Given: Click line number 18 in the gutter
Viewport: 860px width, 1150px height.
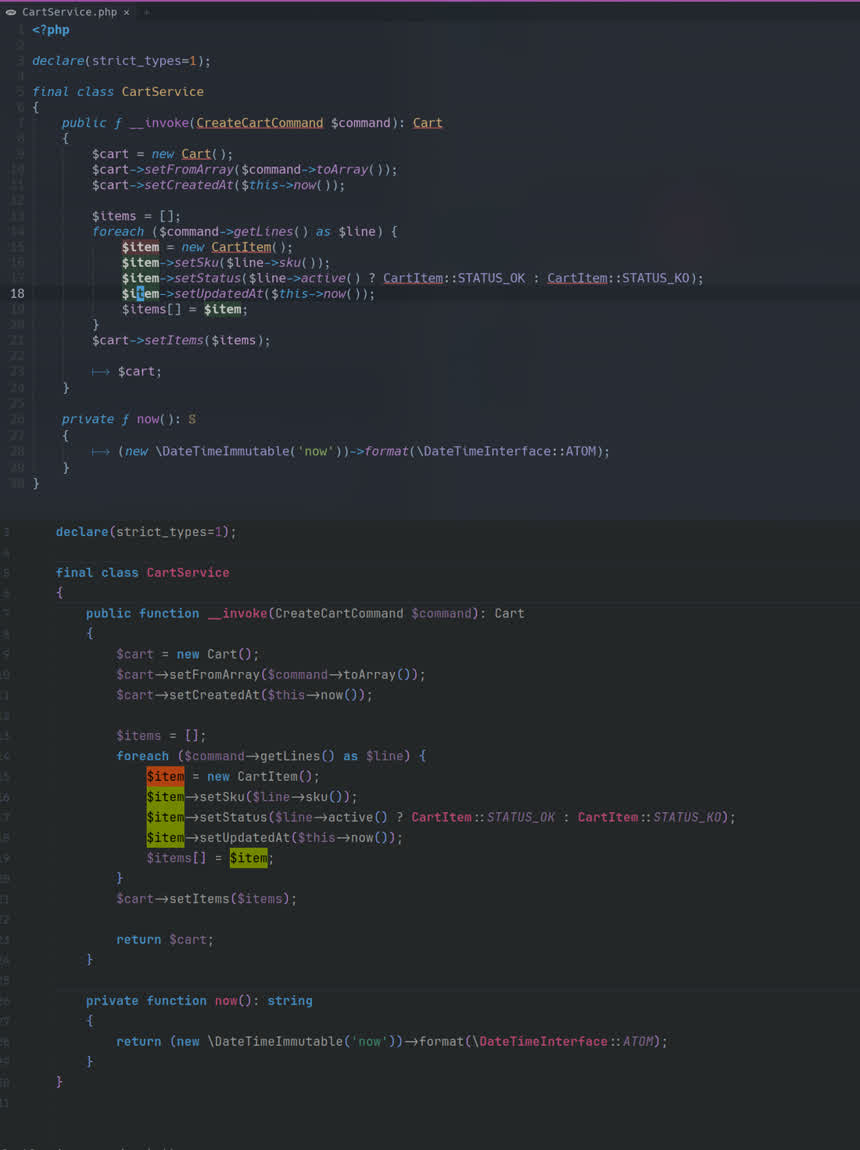Looking at the screenshot, I should pos(17,293).
